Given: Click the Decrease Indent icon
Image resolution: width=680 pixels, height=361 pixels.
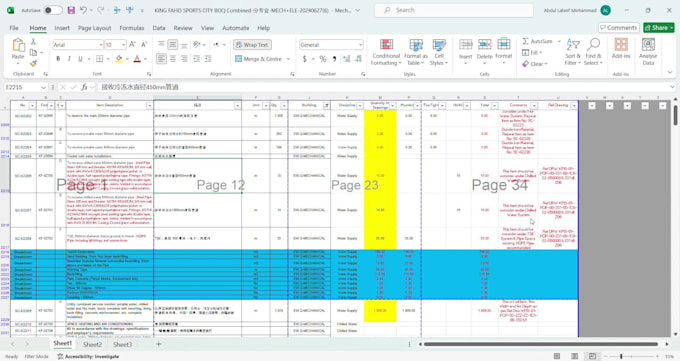Looking at the screenshot, I should pos(196,59).
